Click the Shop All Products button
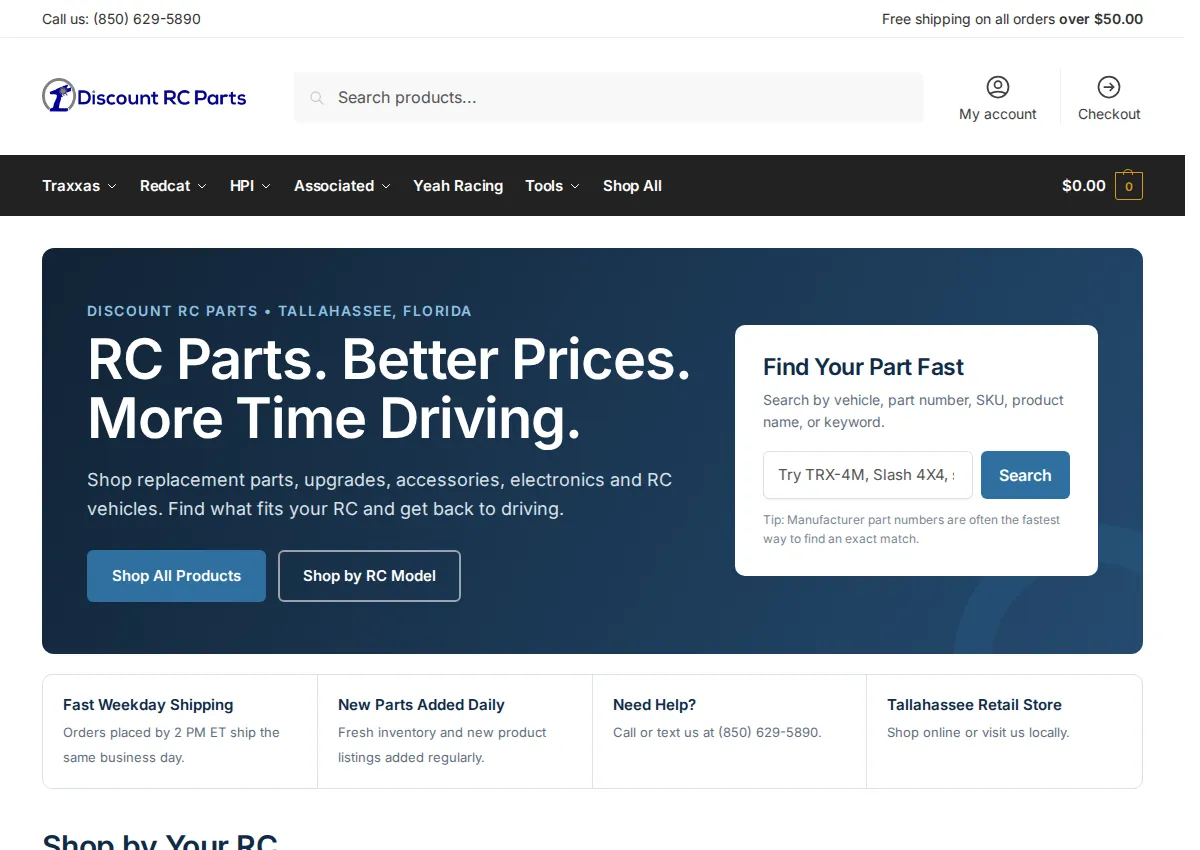 tap(176, 576)
